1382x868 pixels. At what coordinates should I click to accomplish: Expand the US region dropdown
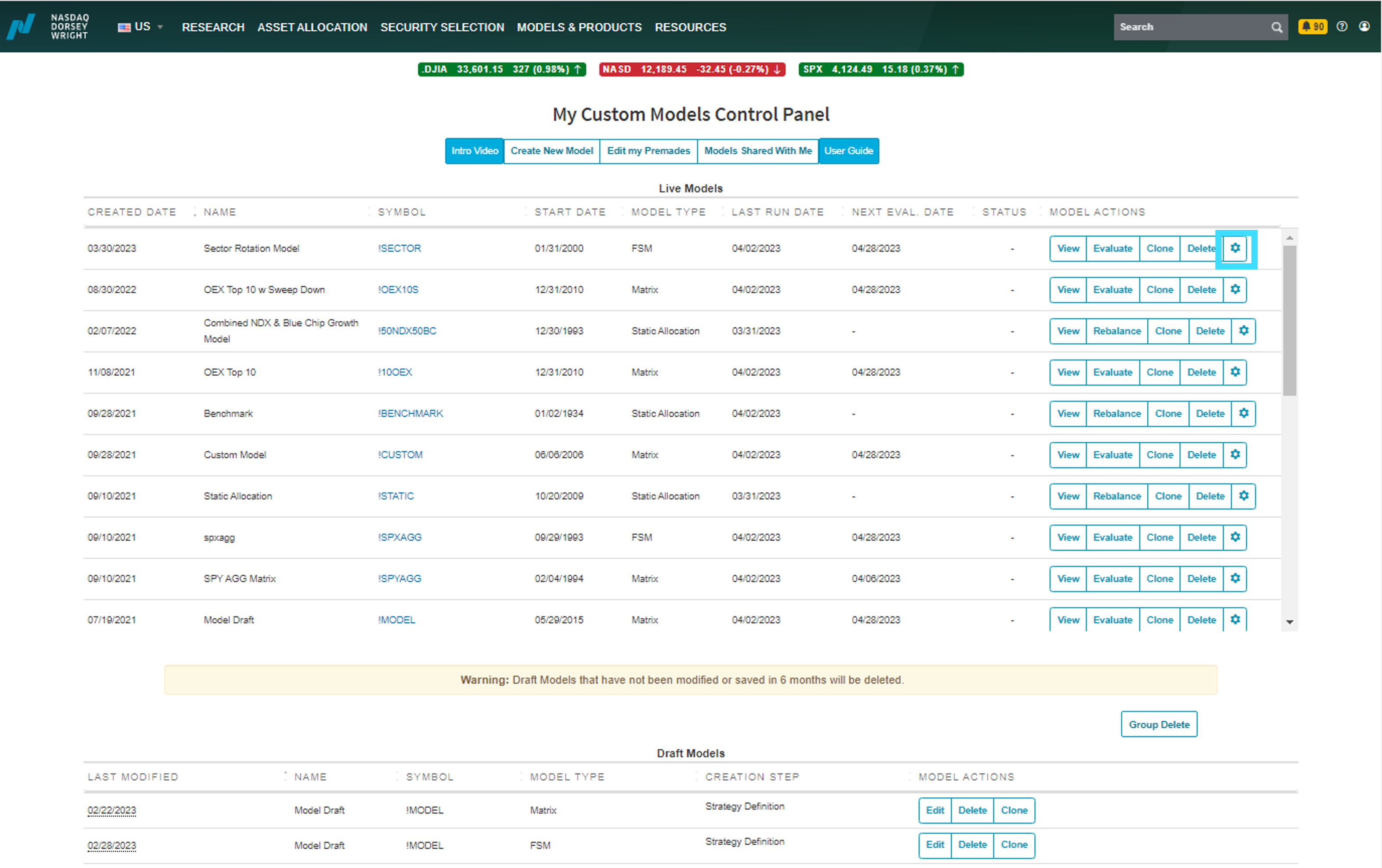pyautogui.click(x=141, y=27)
